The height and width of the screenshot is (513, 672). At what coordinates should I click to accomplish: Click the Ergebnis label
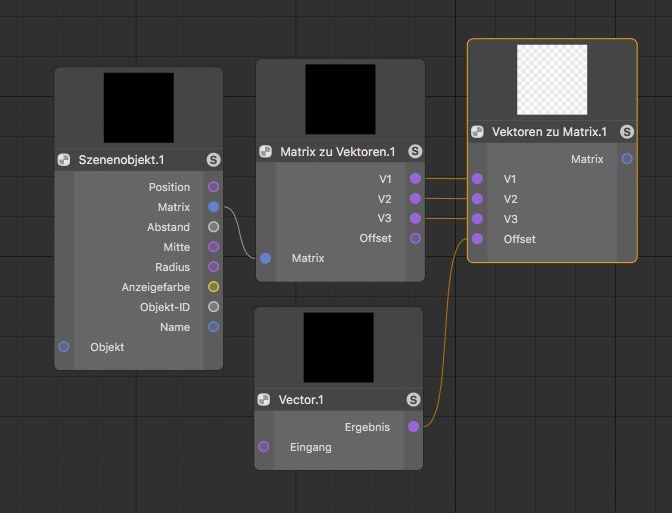367,427
